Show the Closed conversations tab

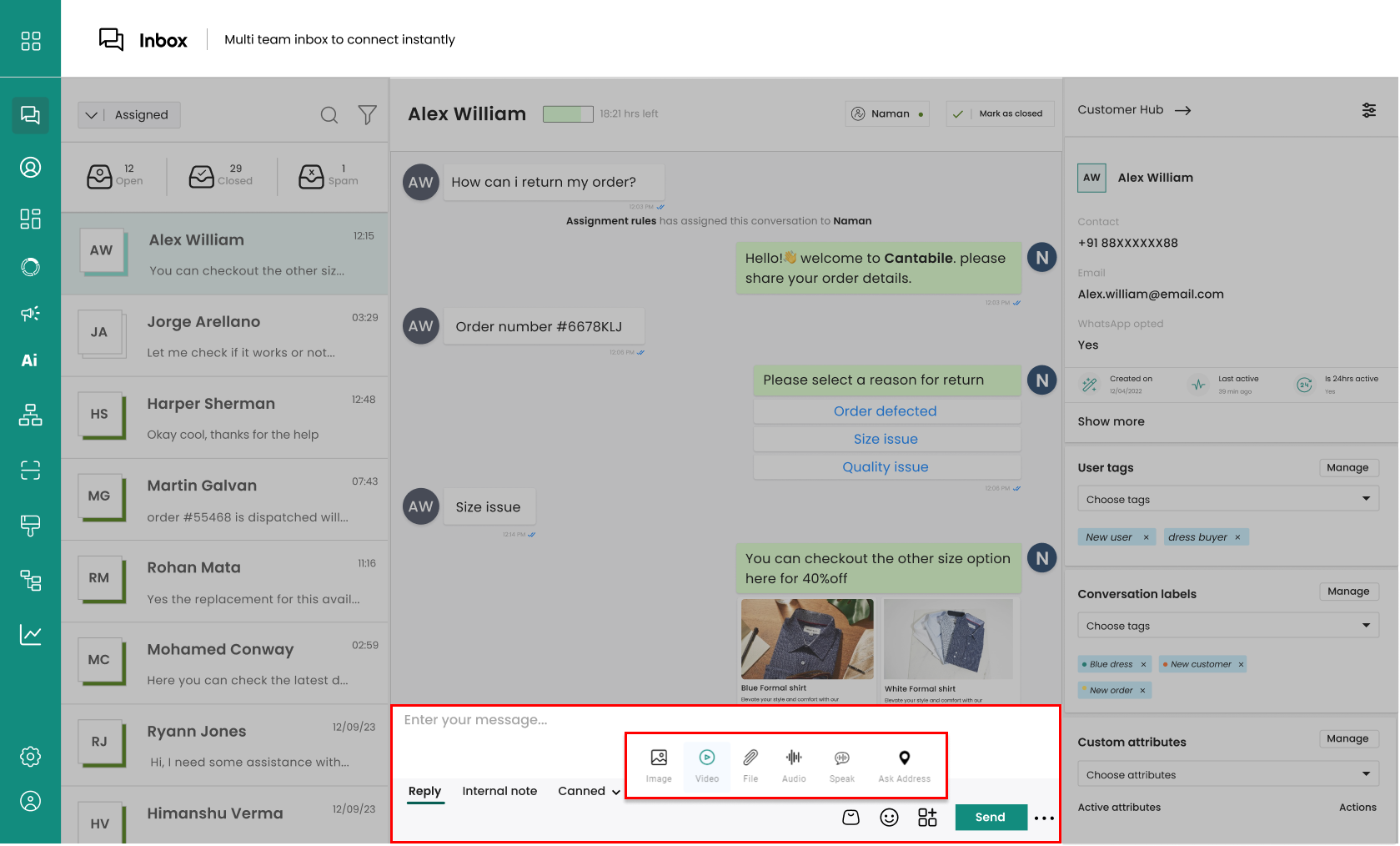(x=222, y=175)
